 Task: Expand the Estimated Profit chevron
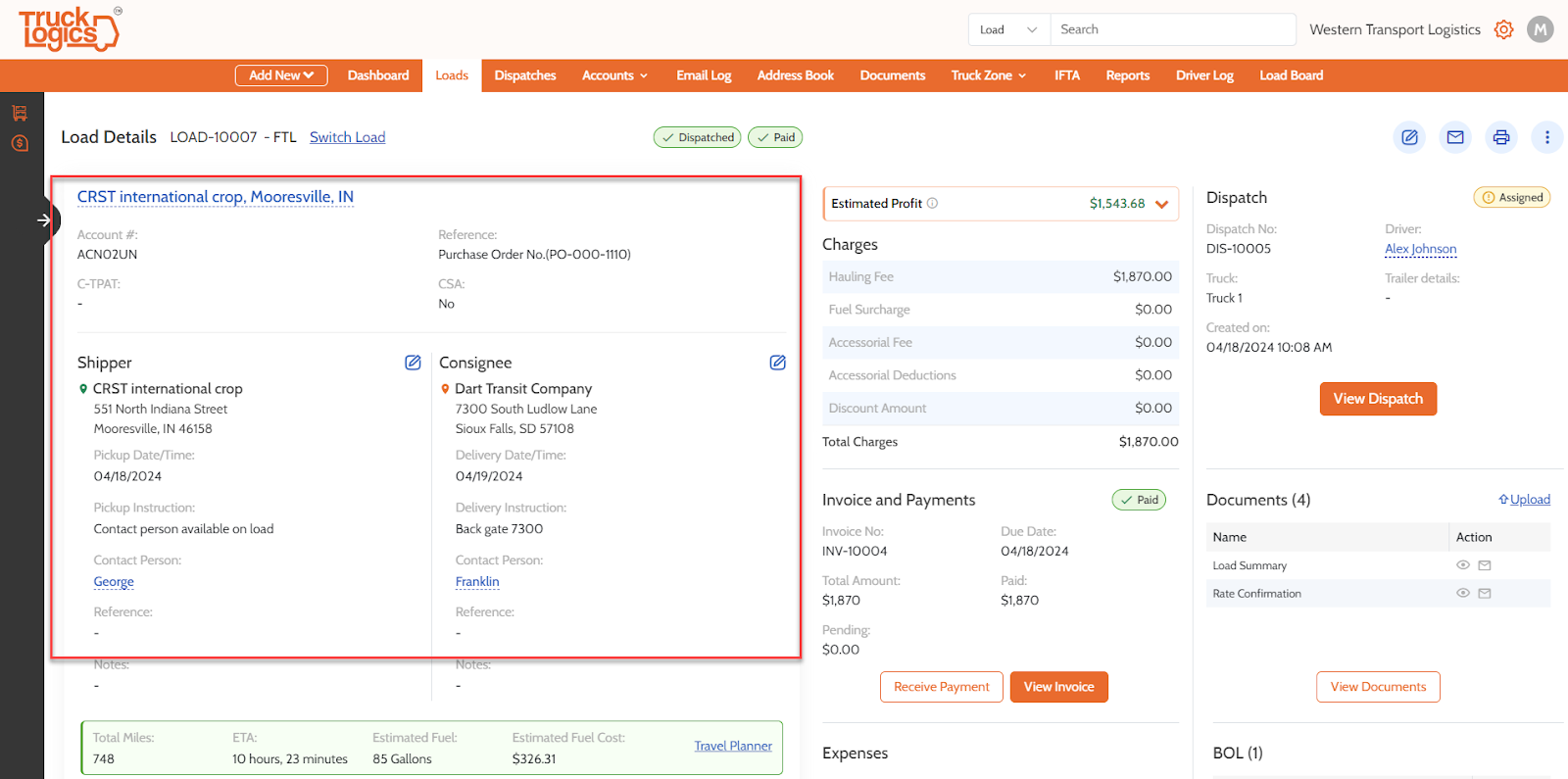pyautogui.click(x=1162, y=204)
